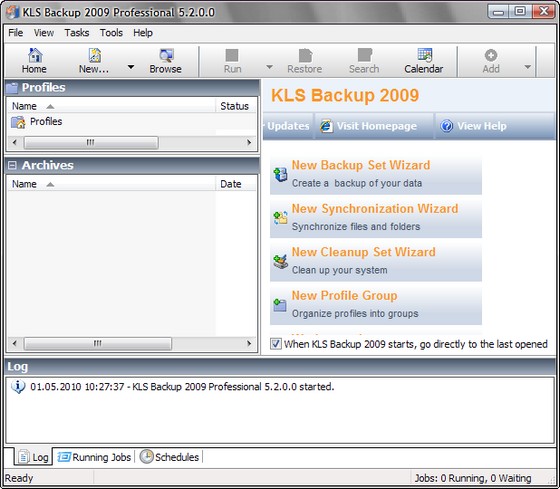The height and width of the screenshot is (489, 560).
Task: Open the Browse toolbar icon
Action: 166,55
